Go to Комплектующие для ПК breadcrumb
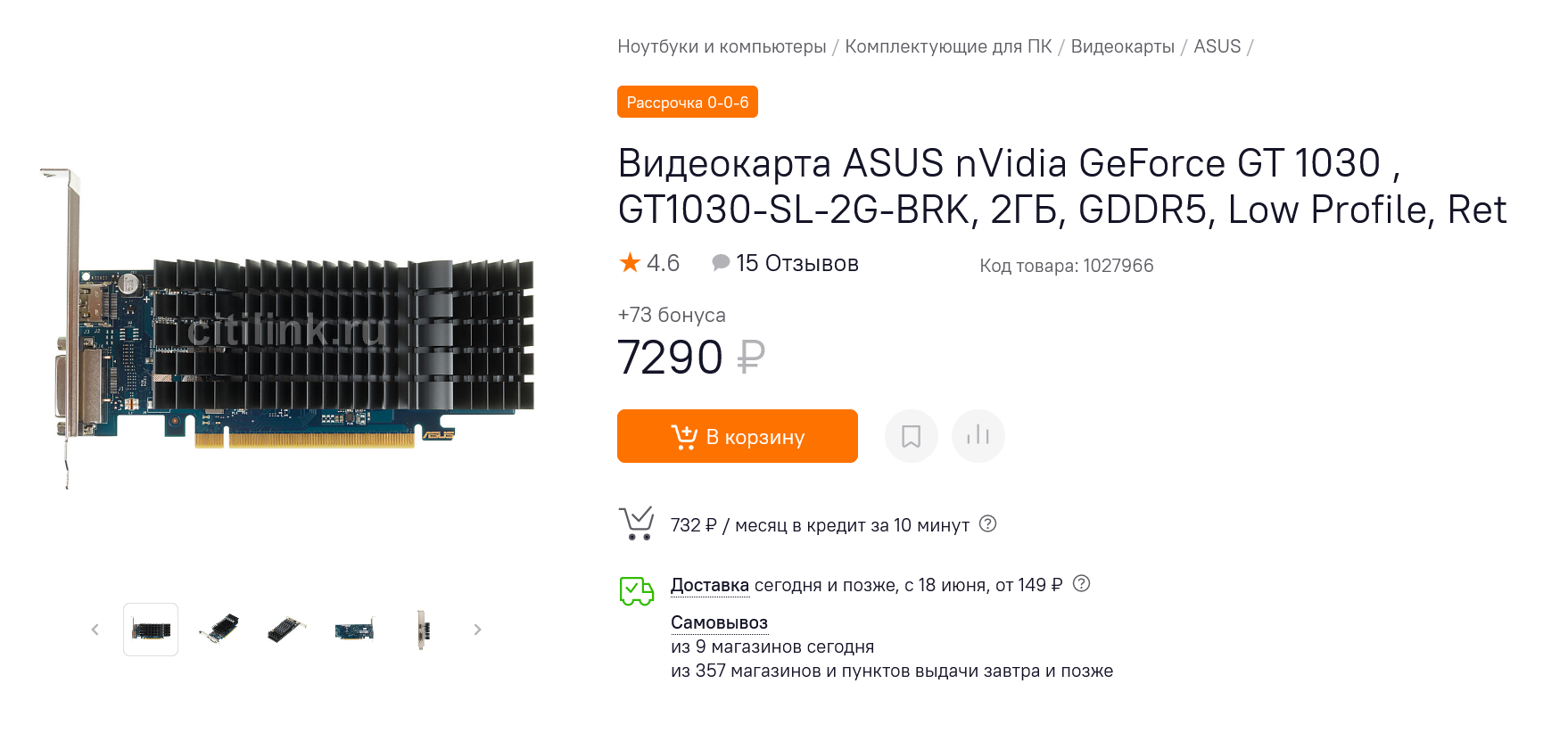This screenshot has height=733, width=1568. pyautogui.click(x=948, y=46)
